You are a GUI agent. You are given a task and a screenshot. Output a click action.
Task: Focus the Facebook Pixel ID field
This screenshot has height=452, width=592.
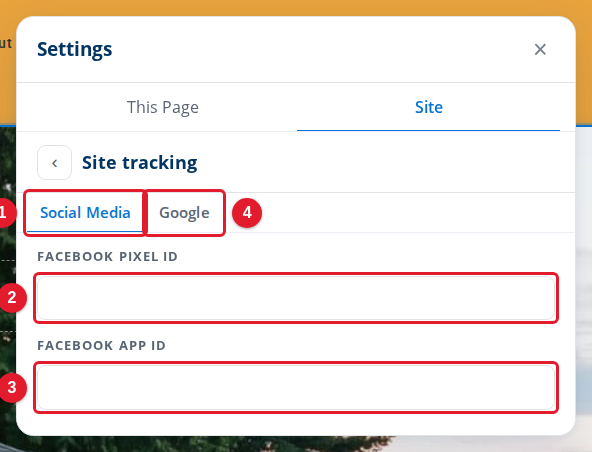[296, 298]
